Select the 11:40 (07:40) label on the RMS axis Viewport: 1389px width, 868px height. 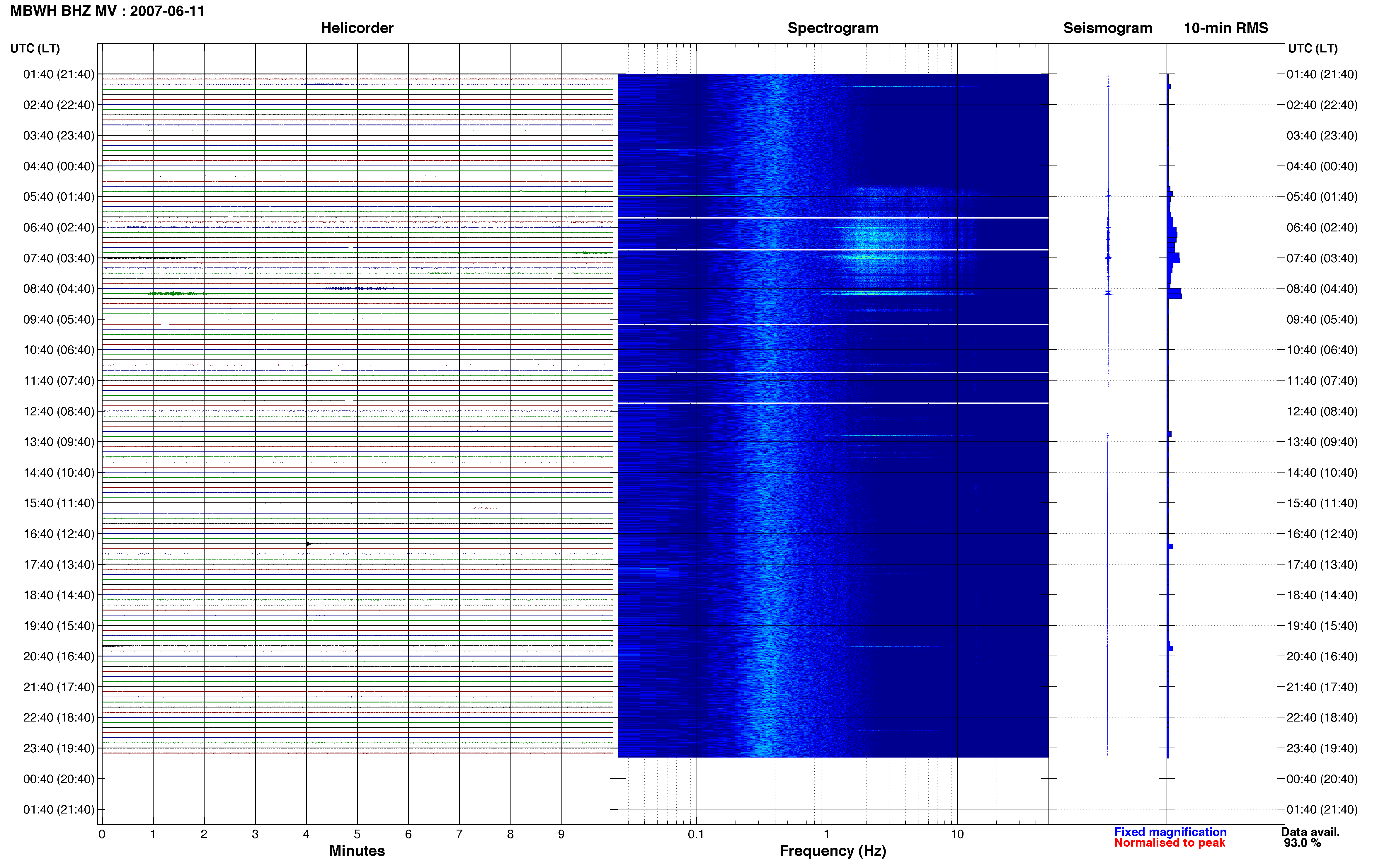pos(1322,380)
